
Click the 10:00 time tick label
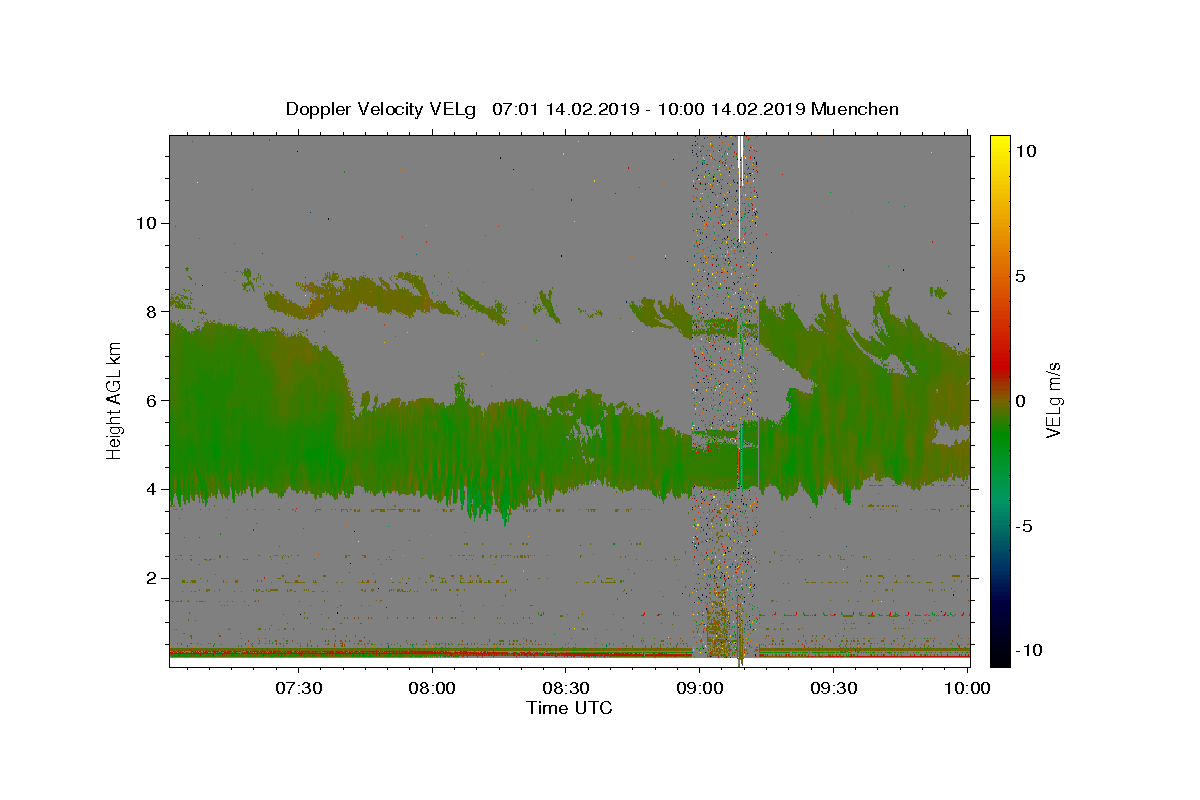[967, 688]
